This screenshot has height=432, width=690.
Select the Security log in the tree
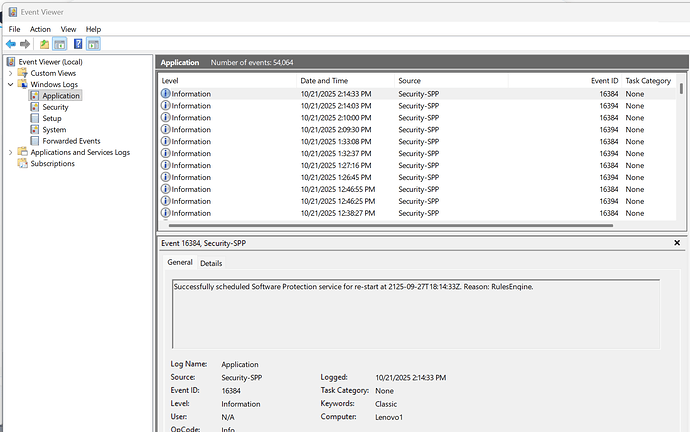click(55, 107)
